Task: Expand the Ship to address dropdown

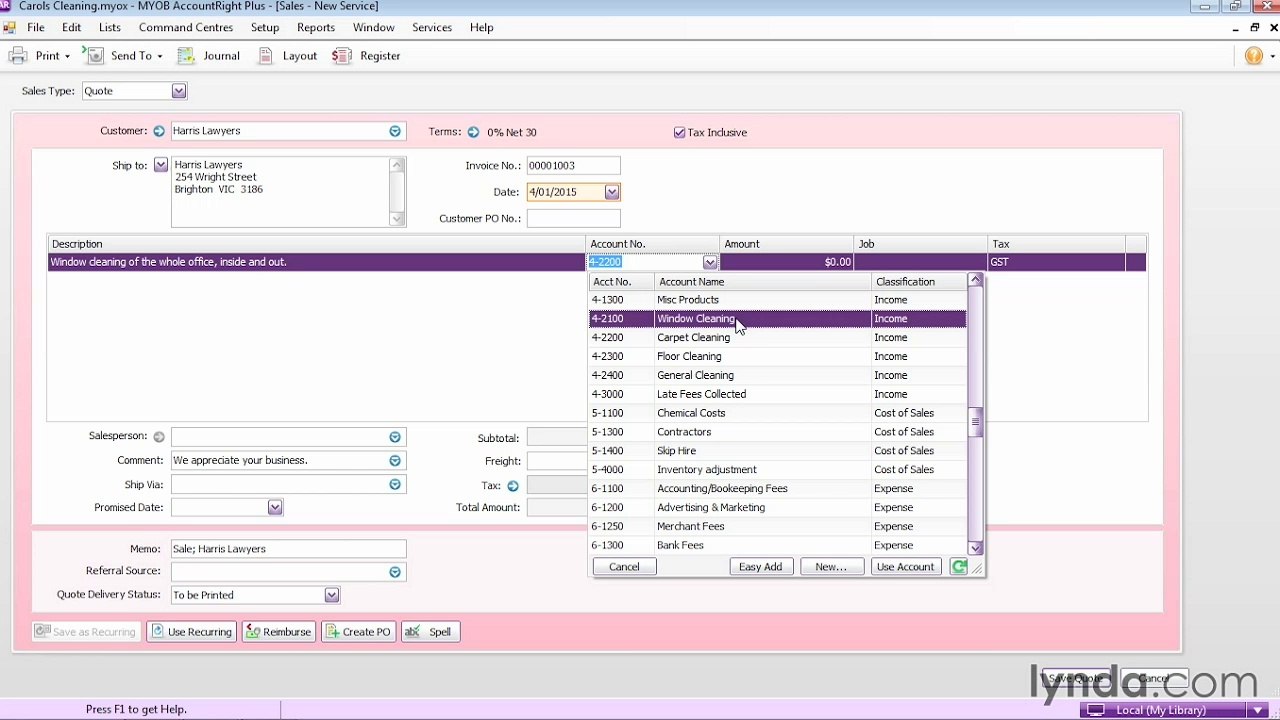Action: [x=160, y=165]
